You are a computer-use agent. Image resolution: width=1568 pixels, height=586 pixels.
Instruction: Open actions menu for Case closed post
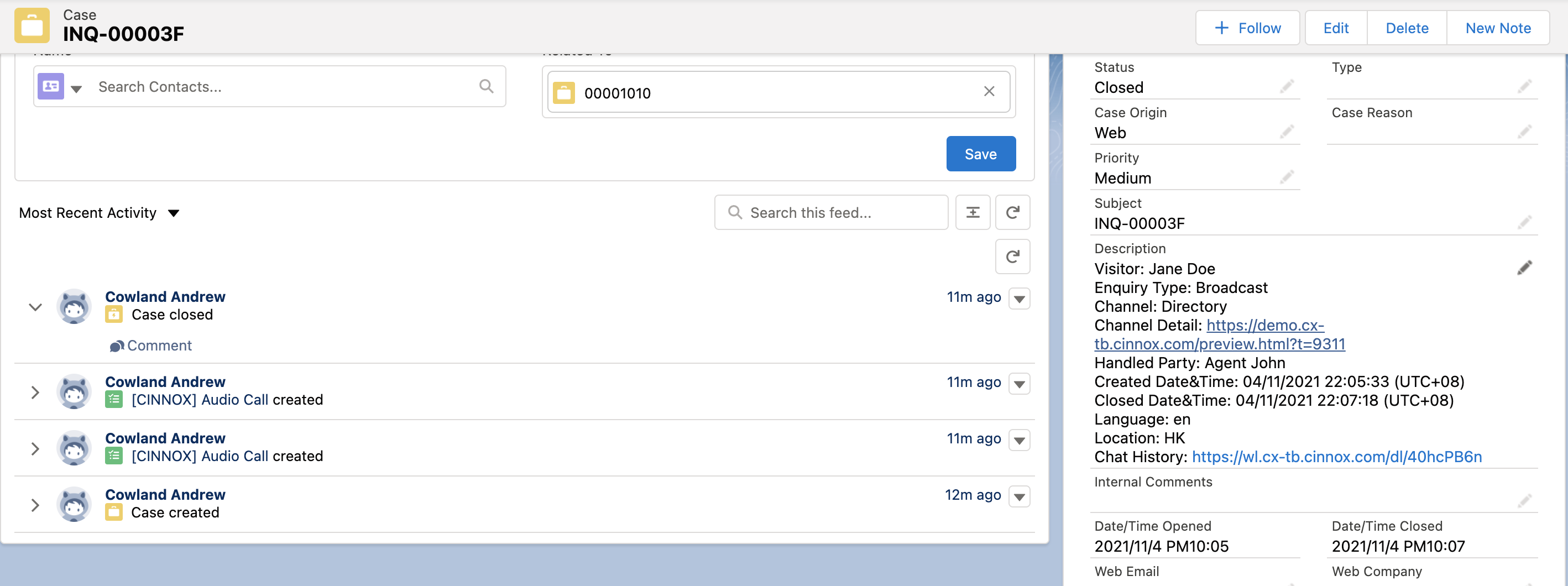click(1020, 299)
